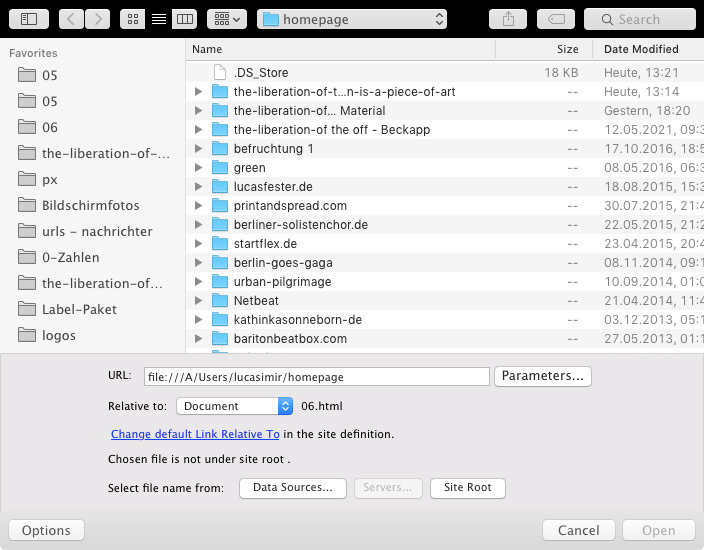Image resolution: width=704 pixels, height=550 pixels.
Task: Go back to previous folder
Action: coord(71,19)
